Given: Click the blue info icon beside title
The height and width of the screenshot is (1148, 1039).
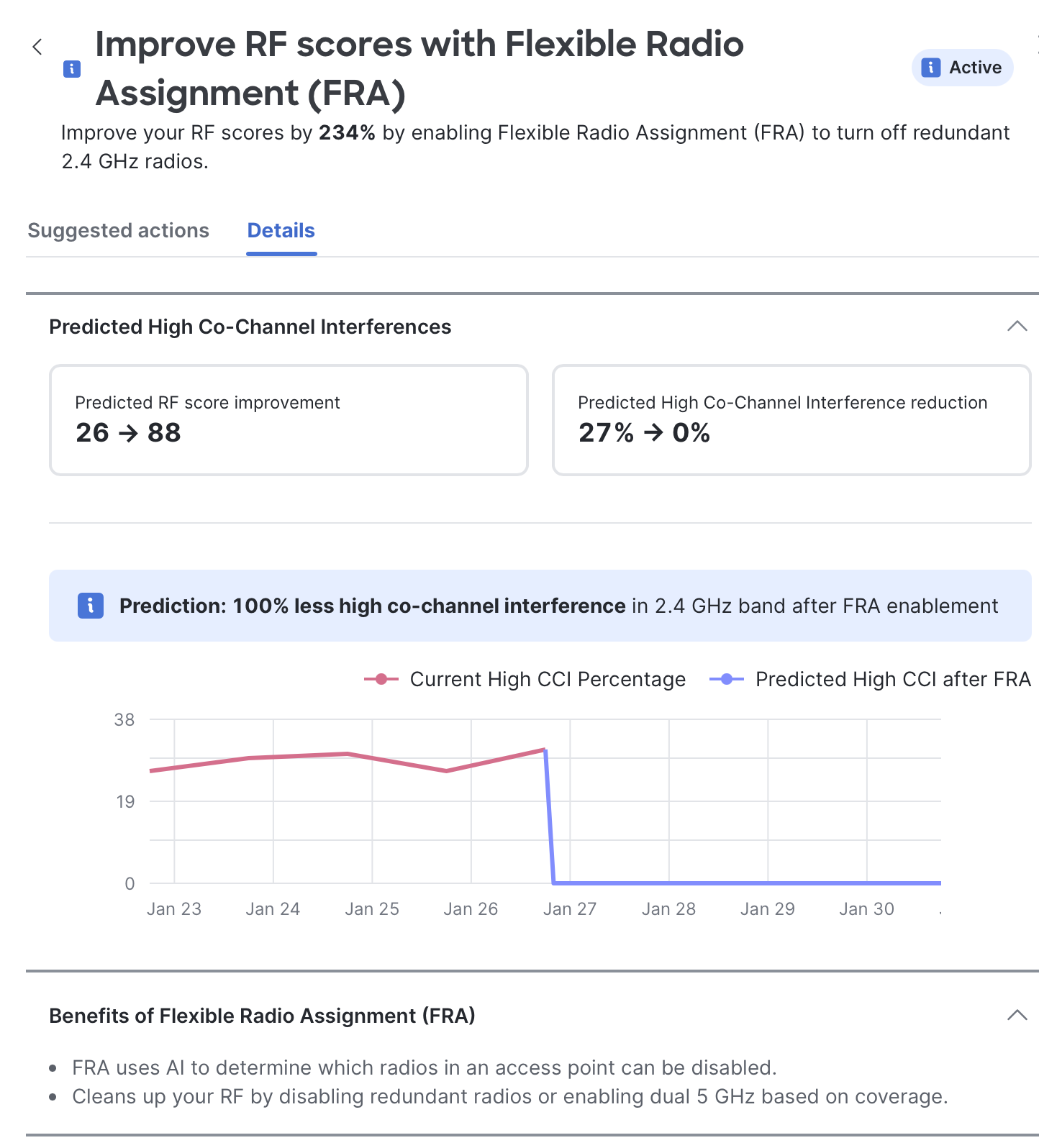Looking at the screenshot, I should pos(72,69).
